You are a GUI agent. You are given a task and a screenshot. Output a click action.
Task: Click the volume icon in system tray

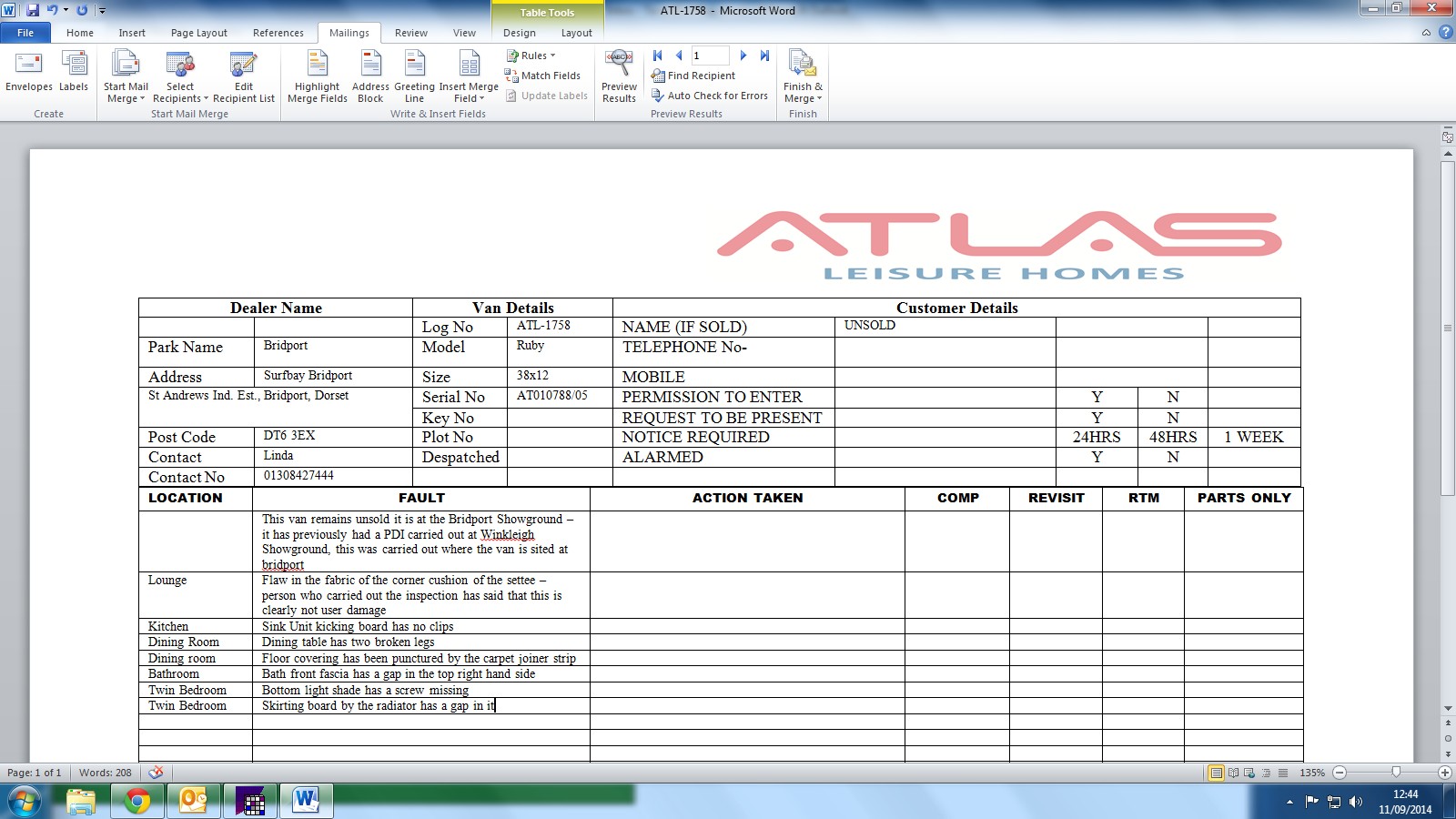coord(1356,802)
